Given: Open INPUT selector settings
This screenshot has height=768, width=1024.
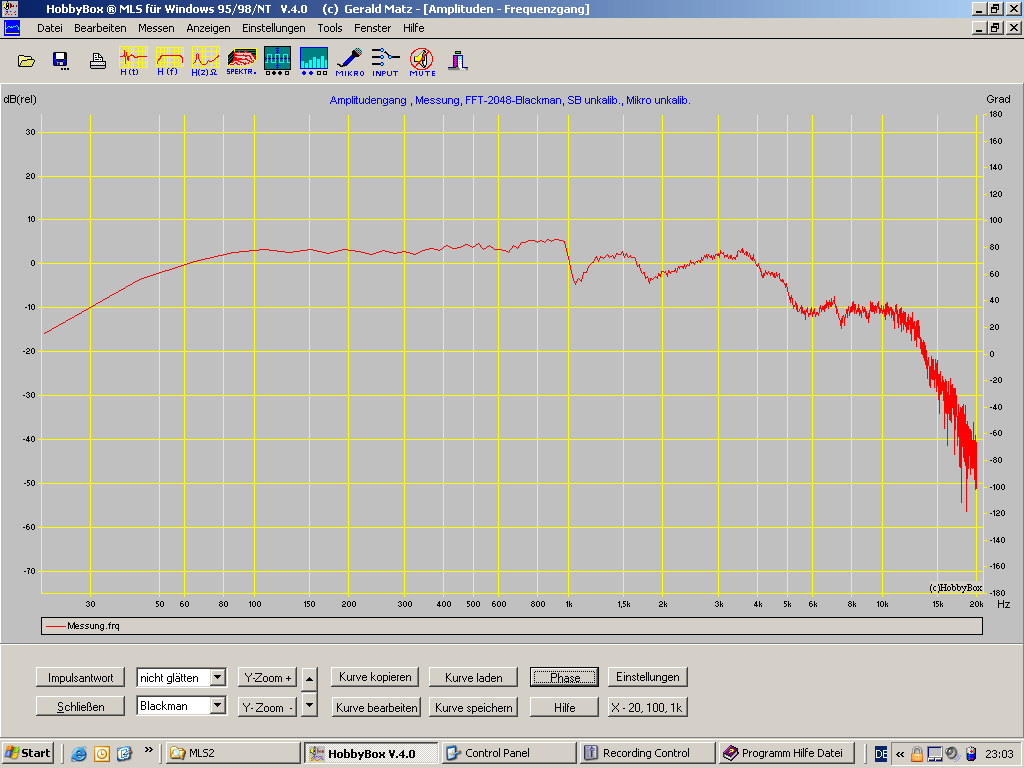Looking at the screenshot, I should coord(385,62).
